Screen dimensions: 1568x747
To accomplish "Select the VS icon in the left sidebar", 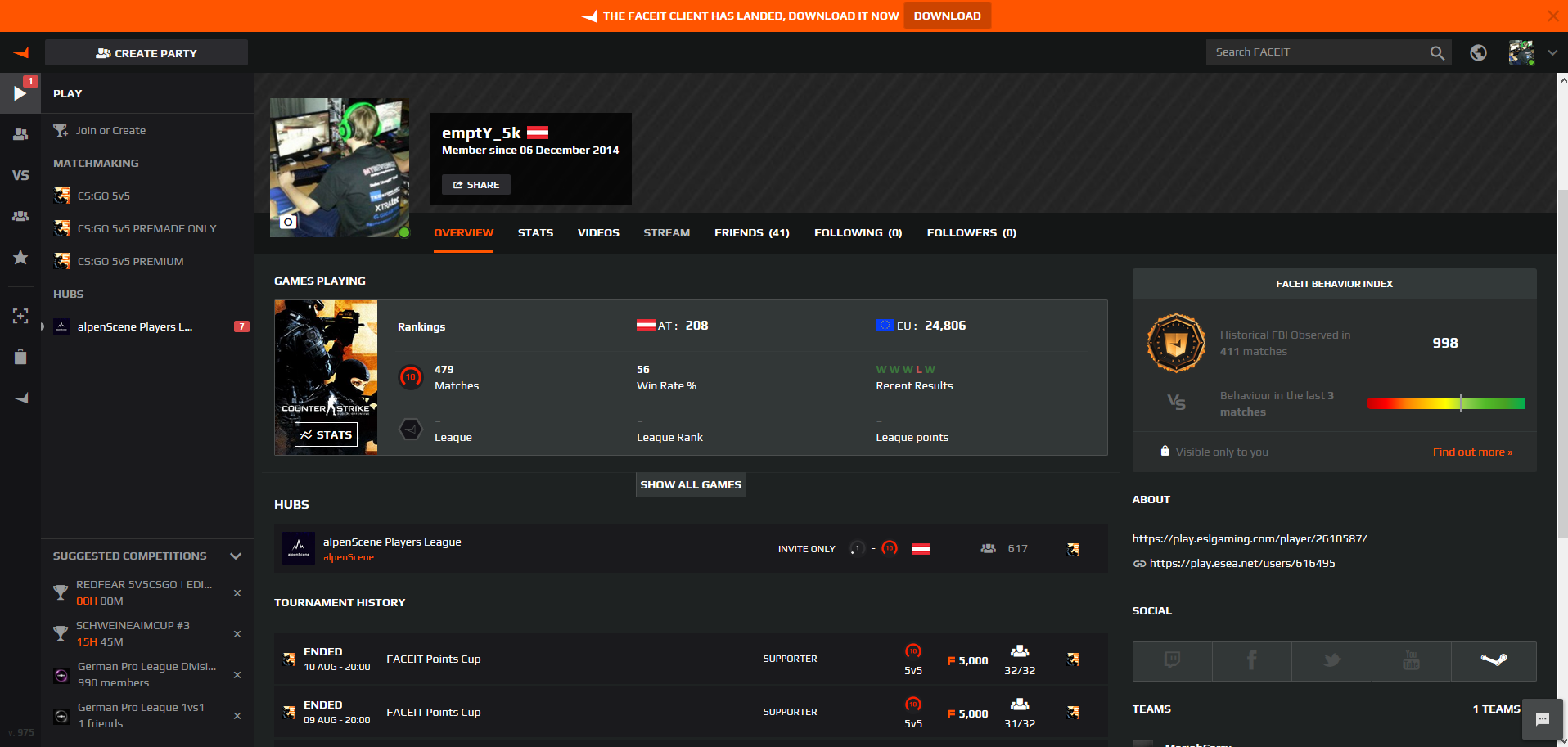I will coord(20,175).
